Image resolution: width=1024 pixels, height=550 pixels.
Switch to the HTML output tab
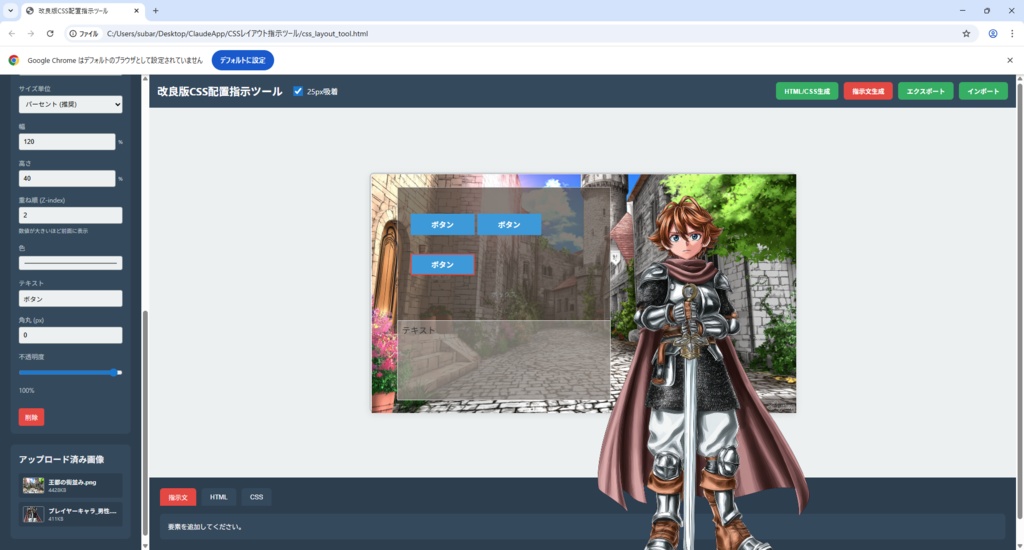click(218, 497)
